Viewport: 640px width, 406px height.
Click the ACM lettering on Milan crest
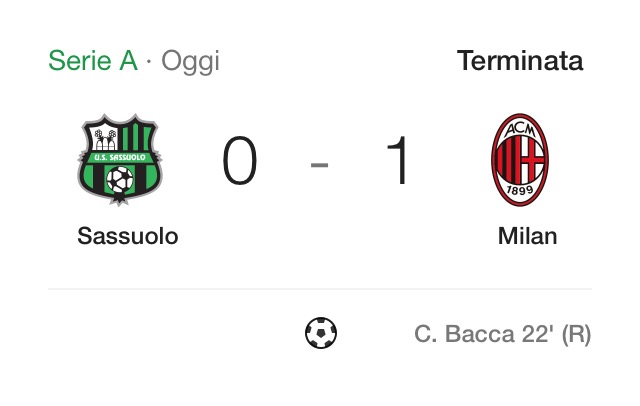click(x=520, y=129)
